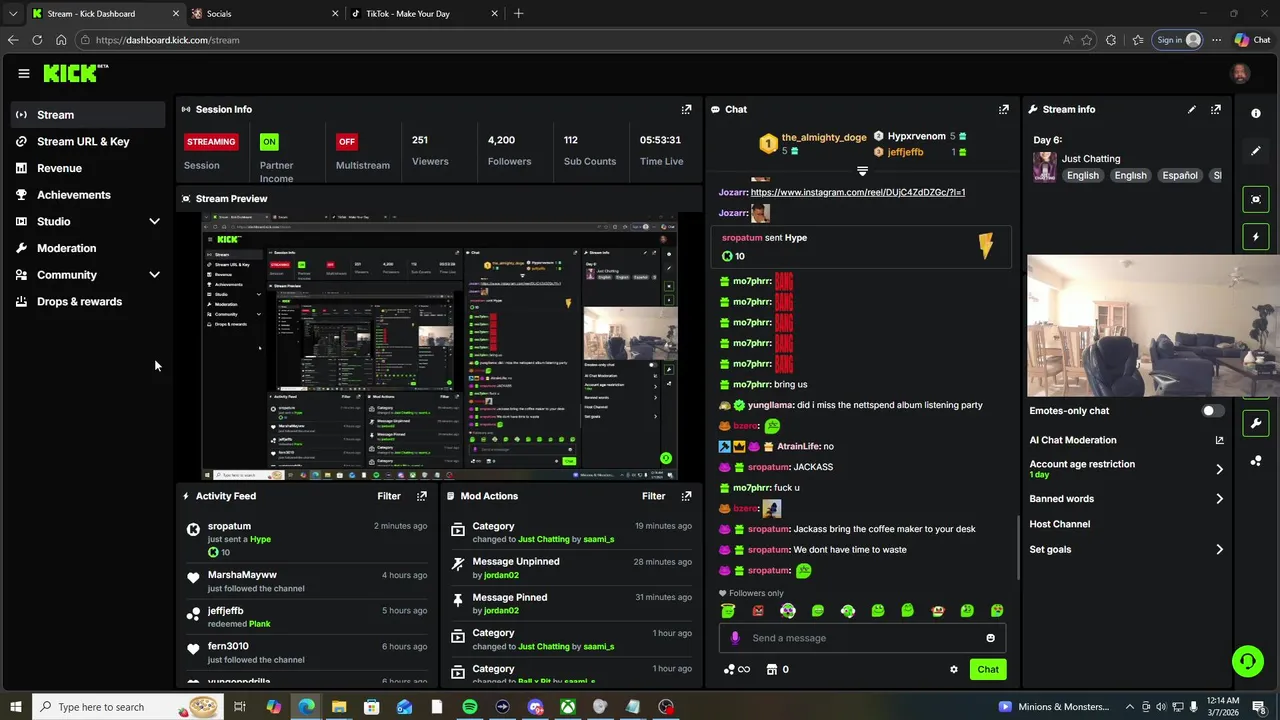This screenshot has height=720, width=1280.
Task: Click the Windows Start button
Action: 15,707
